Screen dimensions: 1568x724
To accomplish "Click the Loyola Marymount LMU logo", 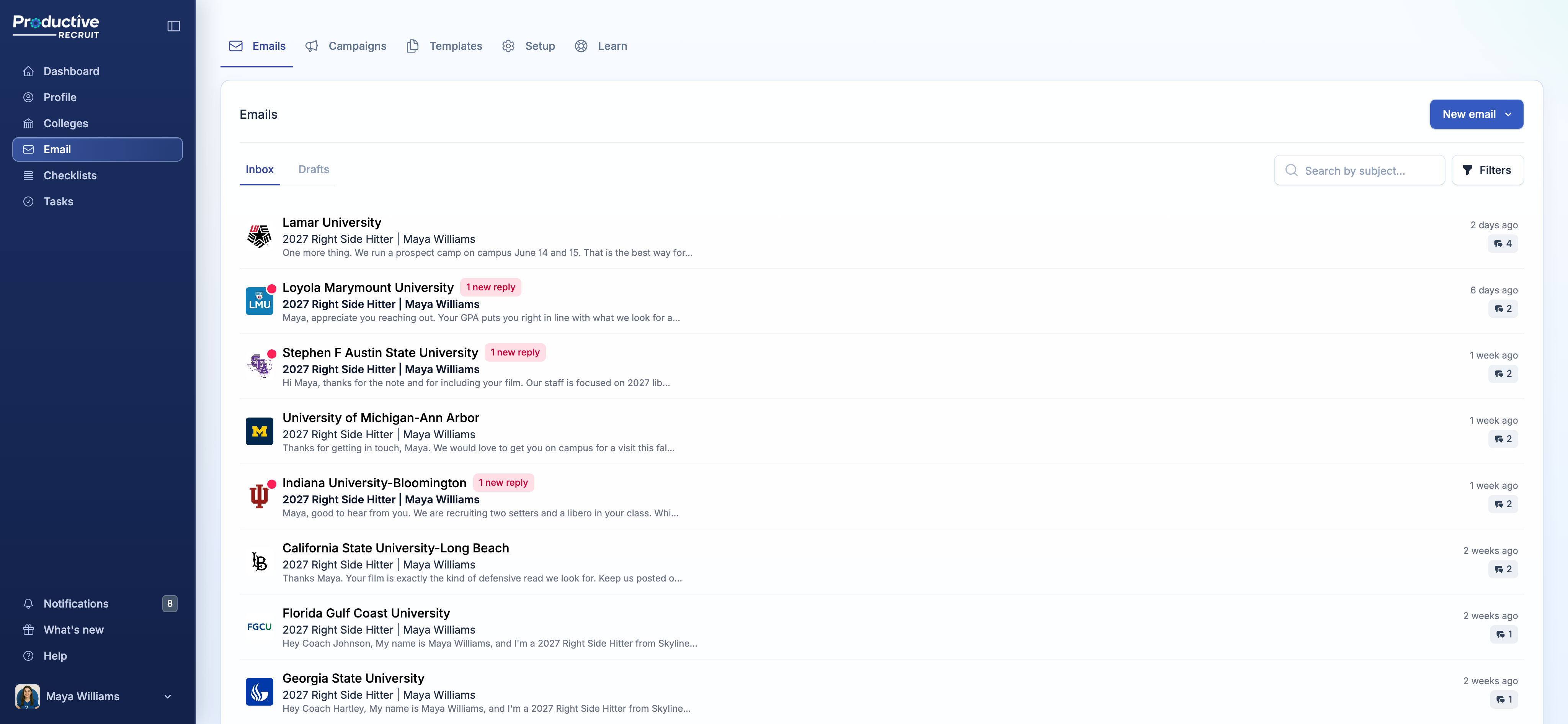I will (x=259, y=301).
